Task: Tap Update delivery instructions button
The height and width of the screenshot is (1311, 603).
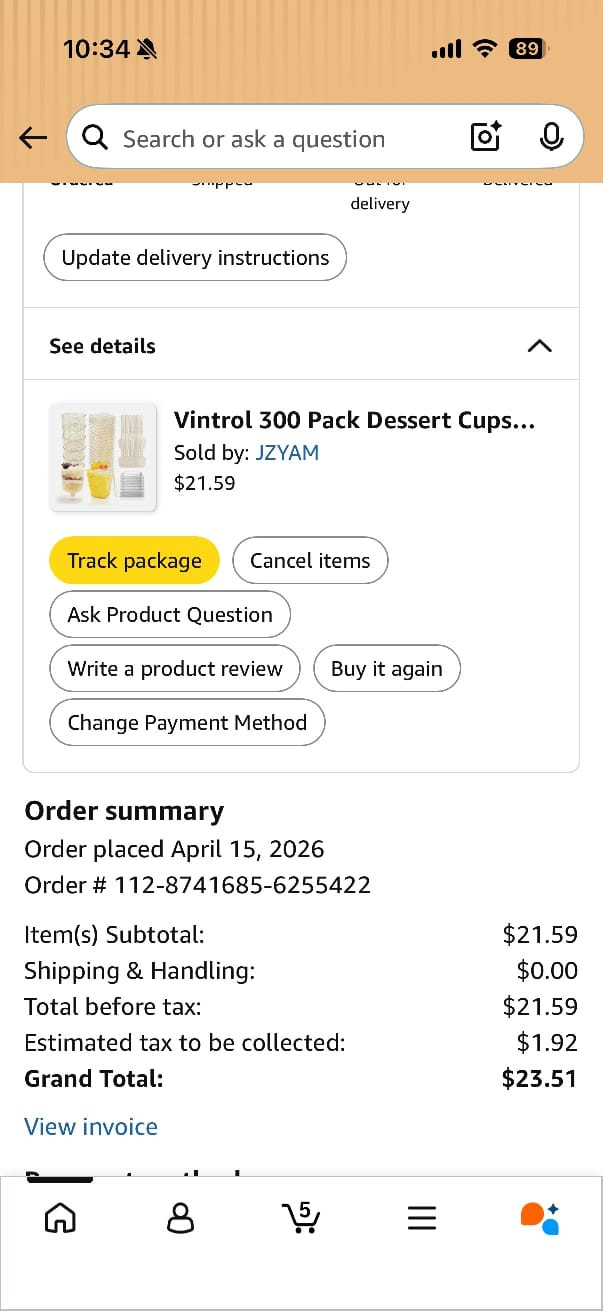Action: (x=195, y=258)
